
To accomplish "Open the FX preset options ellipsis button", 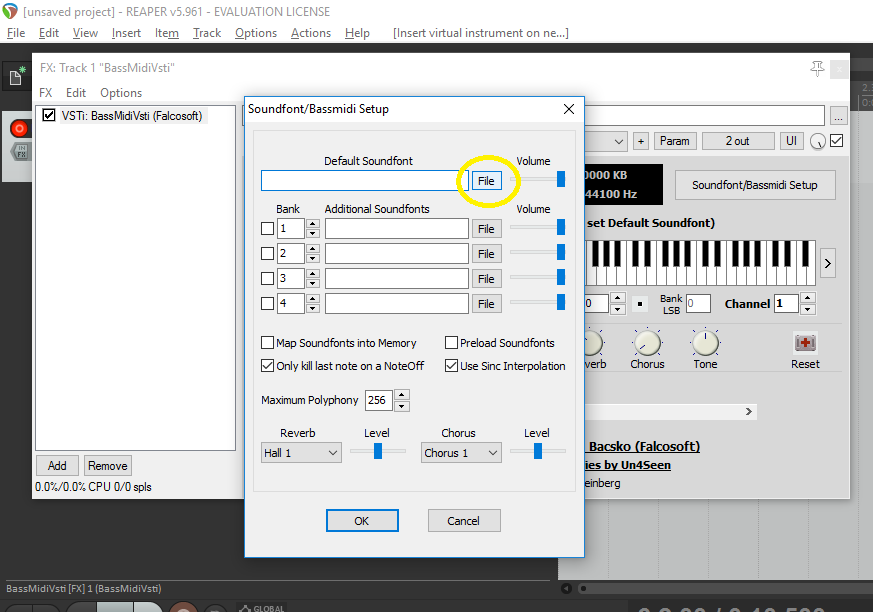I will click(838, 116).
